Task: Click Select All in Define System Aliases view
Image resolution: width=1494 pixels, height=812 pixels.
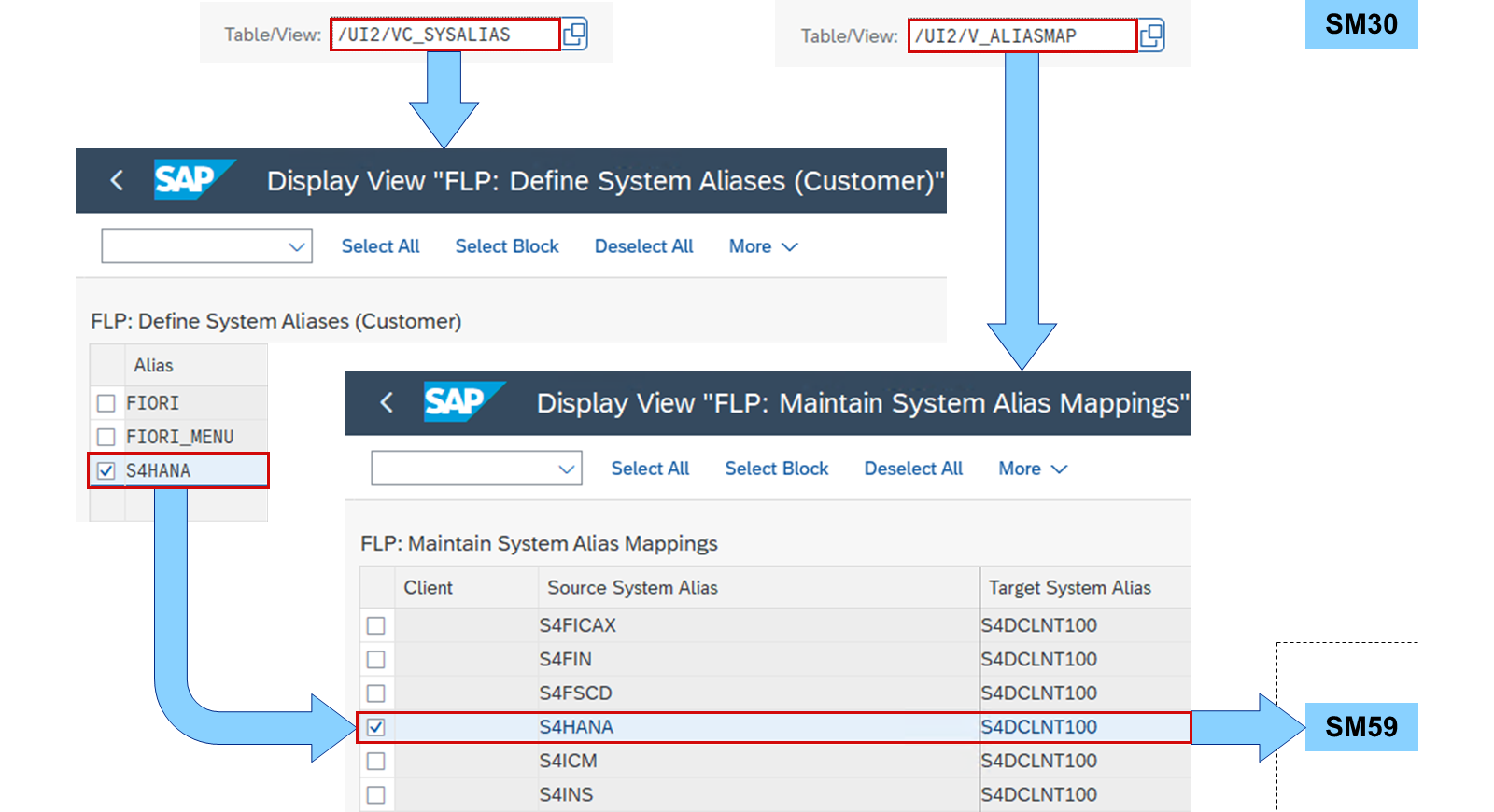Action: tap(380, 246)
